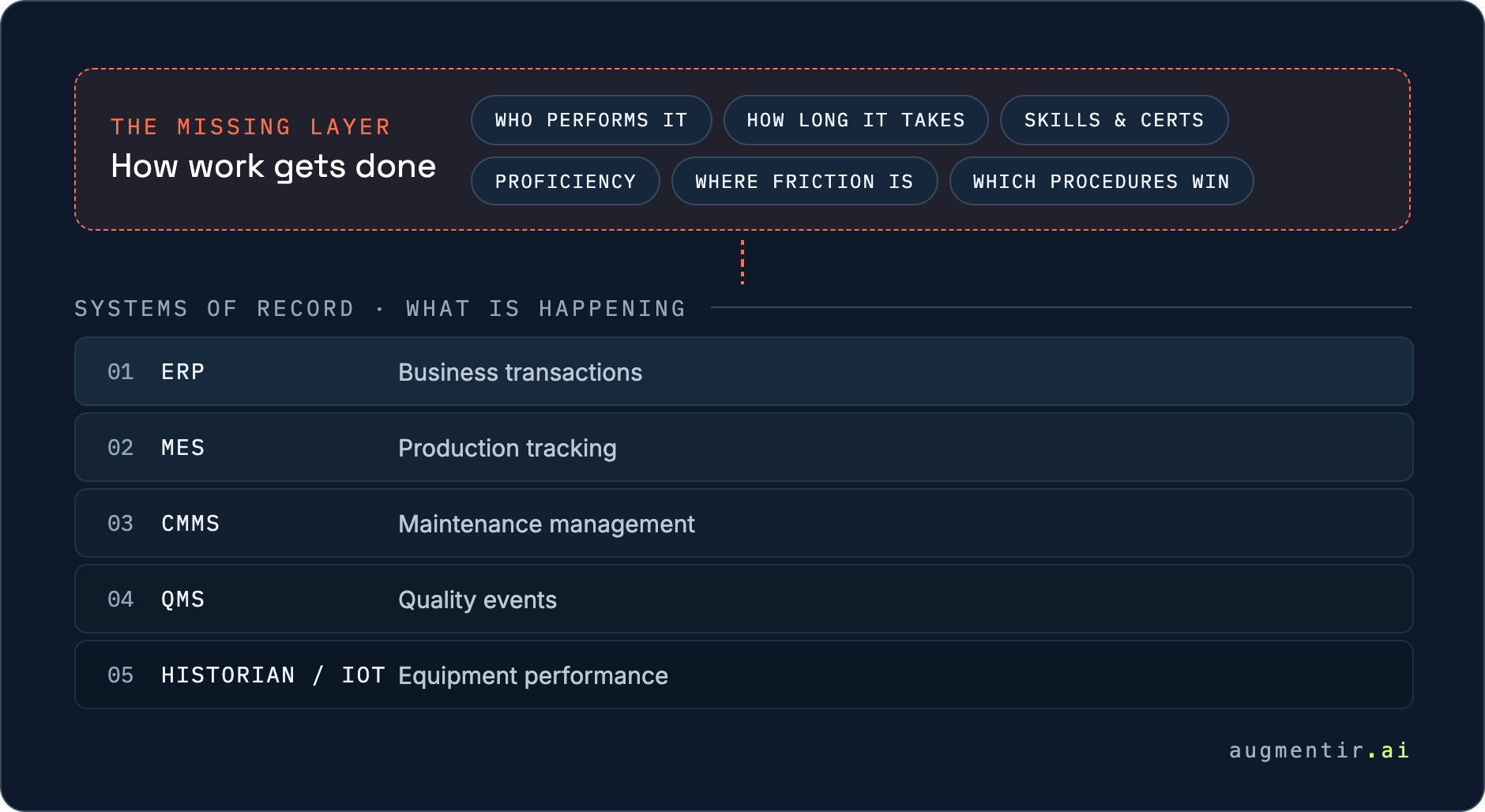Open the QMS Quality events row
Viewport: 1485px width, 812px height.
(743, 599)
